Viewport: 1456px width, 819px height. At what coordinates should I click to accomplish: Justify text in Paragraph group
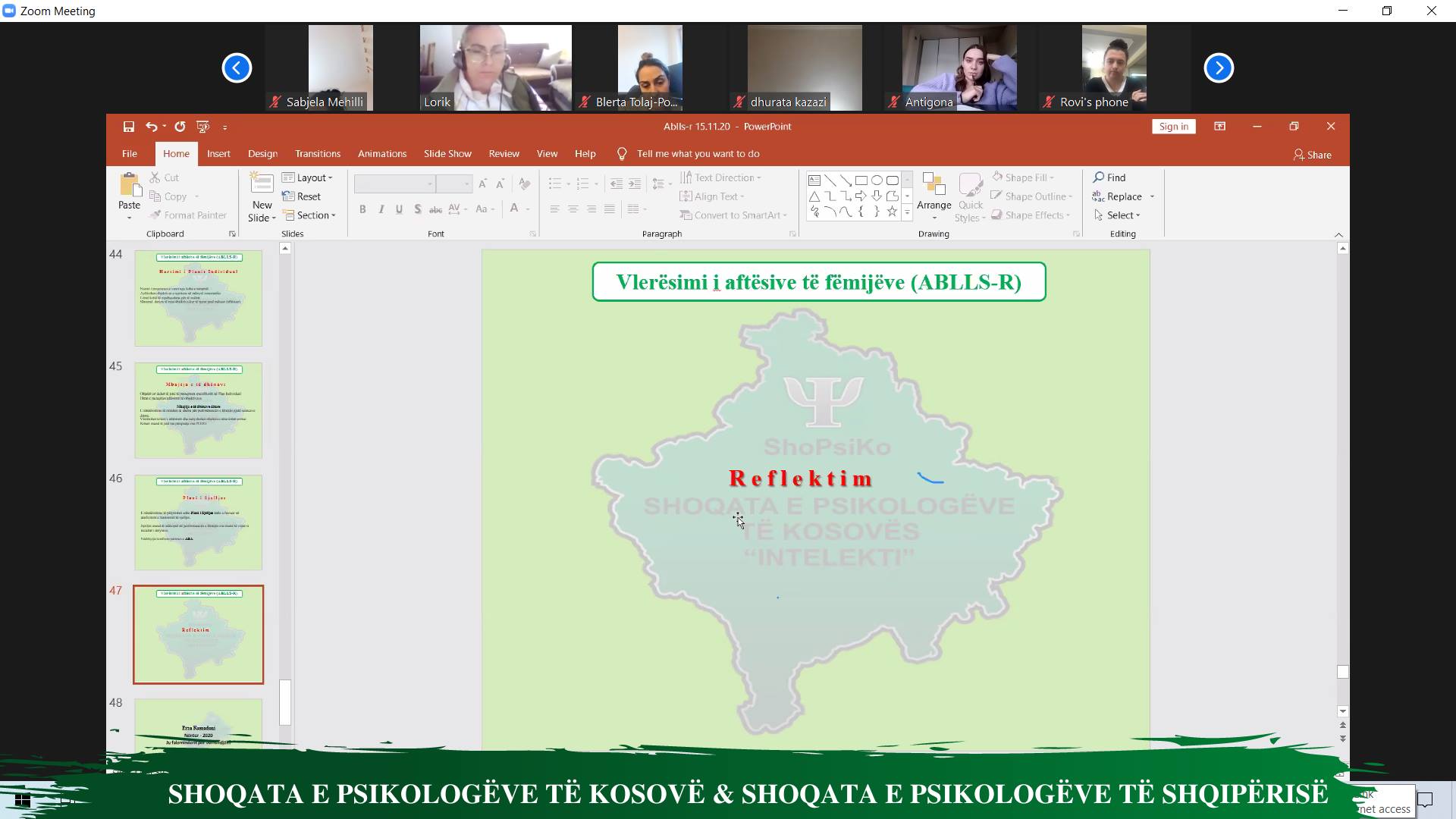tap(609, 209)
